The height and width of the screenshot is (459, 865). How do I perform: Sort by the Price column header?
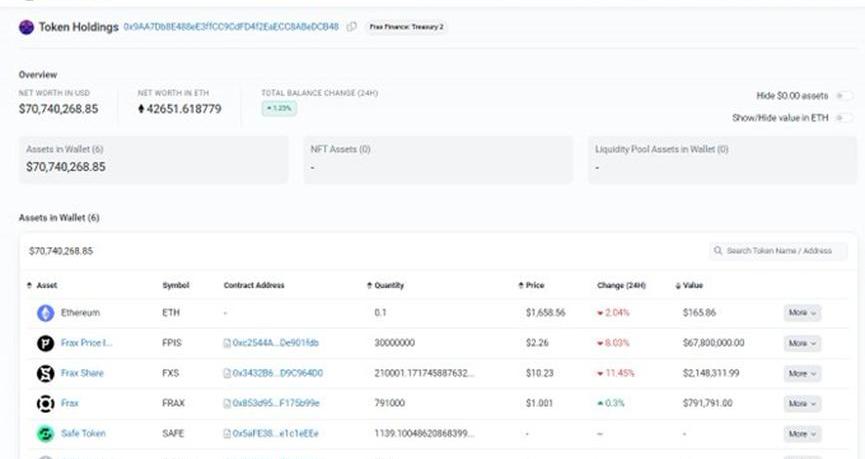click(534, 285)
